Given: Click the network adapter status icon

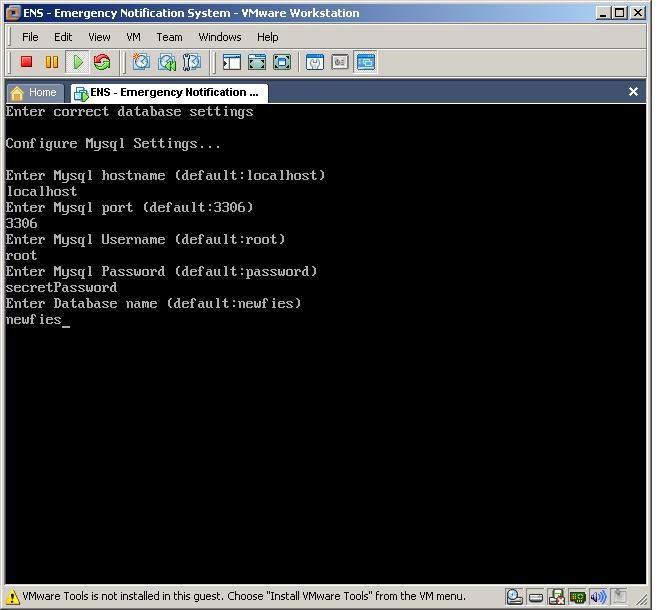Looking at the screenshot, I should tap(577, 597).
